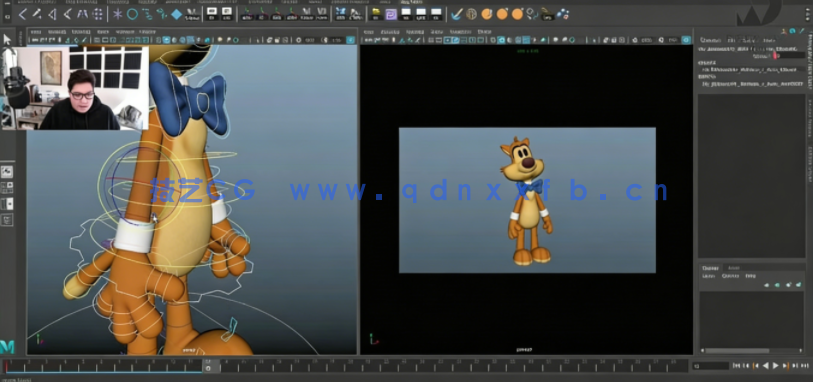Click the second orange sphere shelf icon
The height and width of the screenshot is (382, 813).
pyautogui.click(x=502, y=14)
